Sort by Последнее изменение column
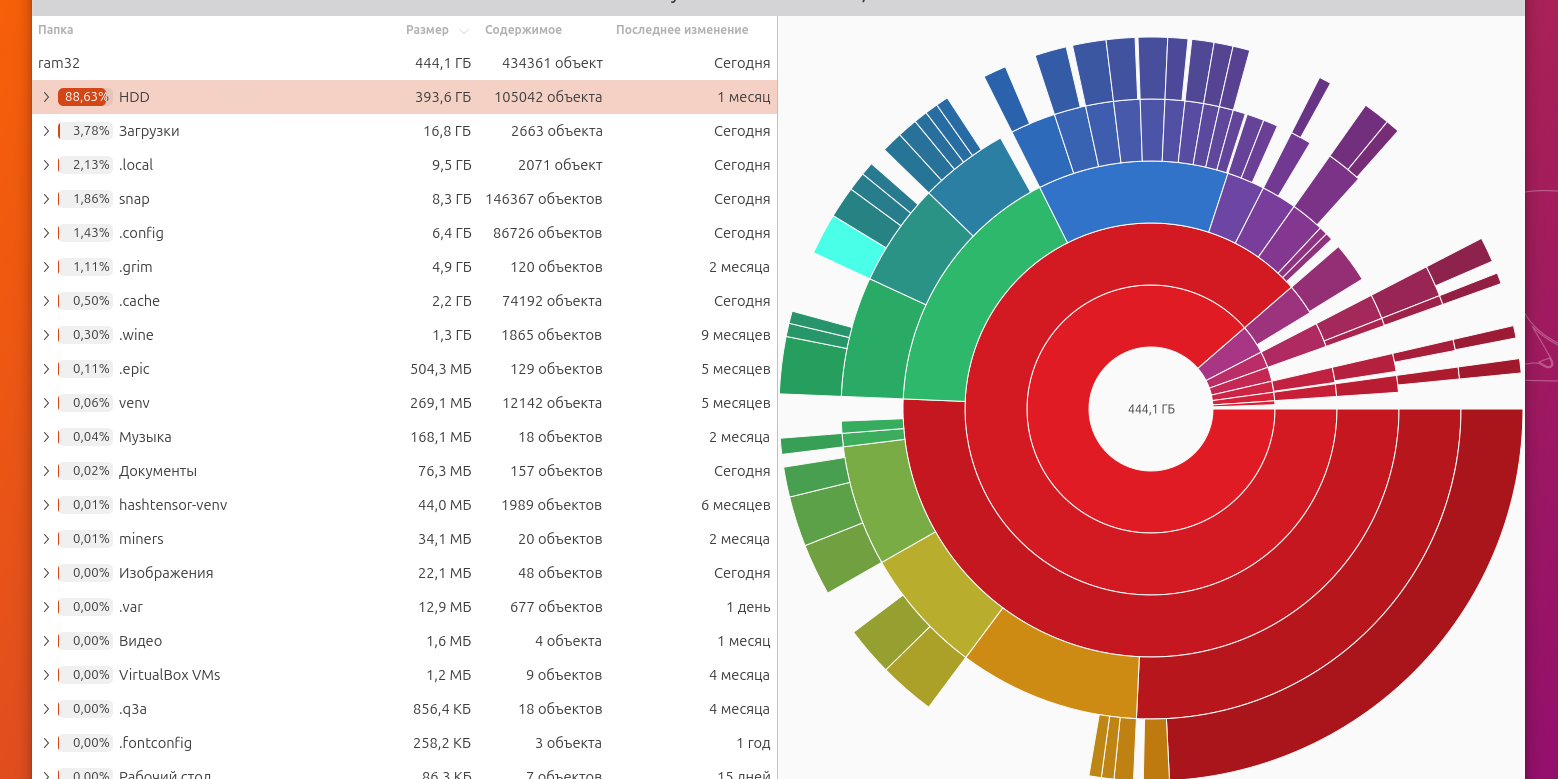The image size is (1558, 779). pos(682,30)
